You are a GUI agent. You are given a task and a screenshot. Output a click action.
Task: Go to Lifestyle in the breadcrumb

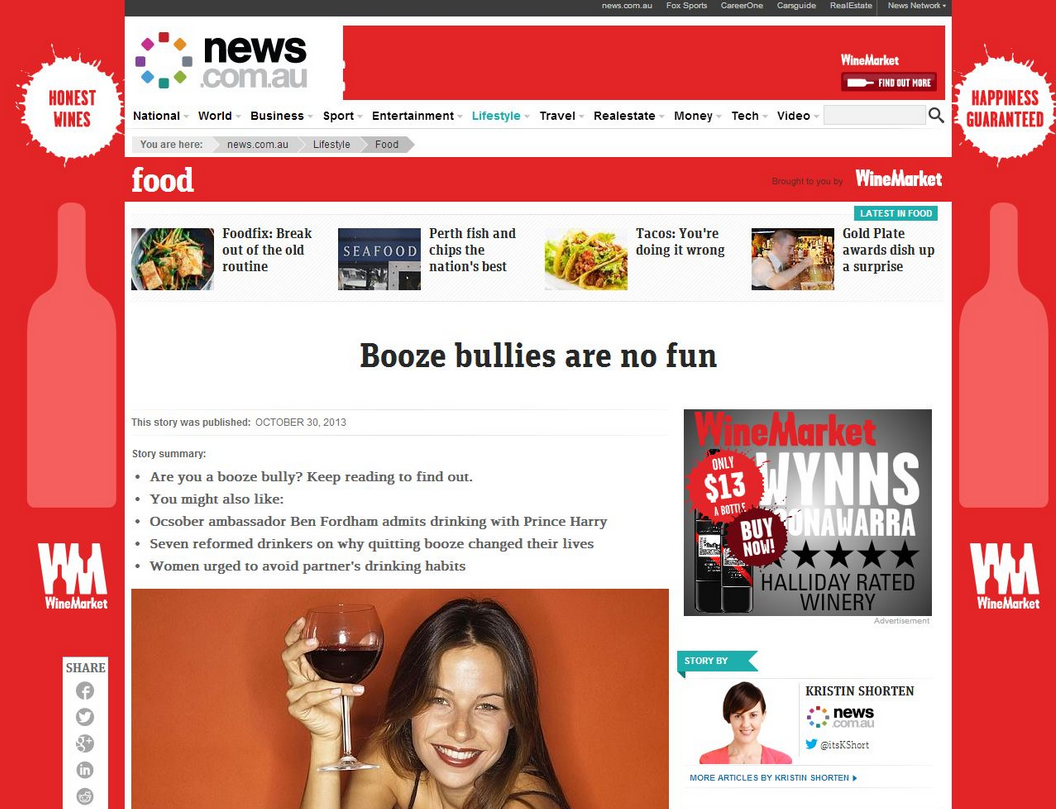(331, 144)
